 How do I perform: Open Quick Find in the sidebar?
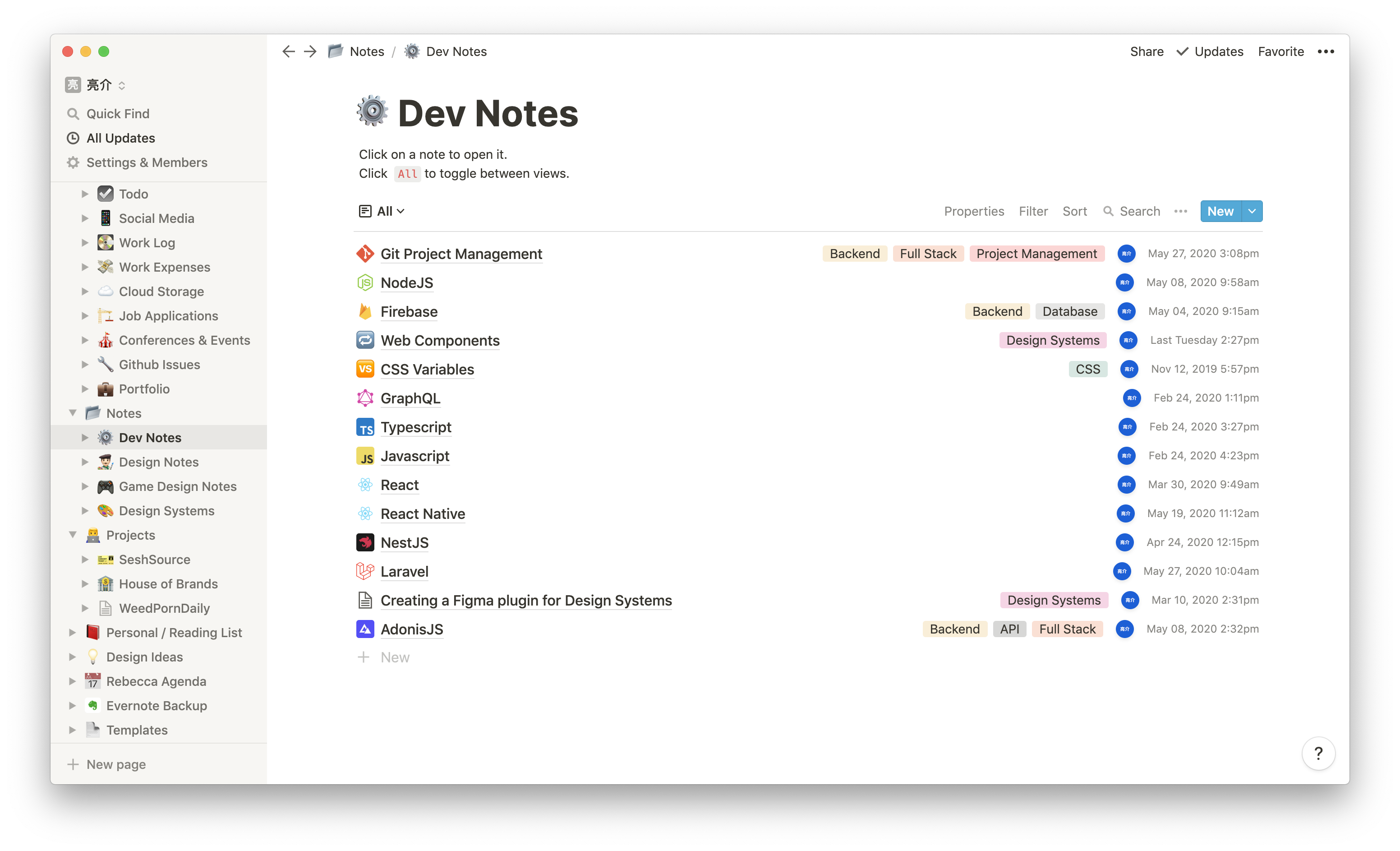(x=116, y=113)
